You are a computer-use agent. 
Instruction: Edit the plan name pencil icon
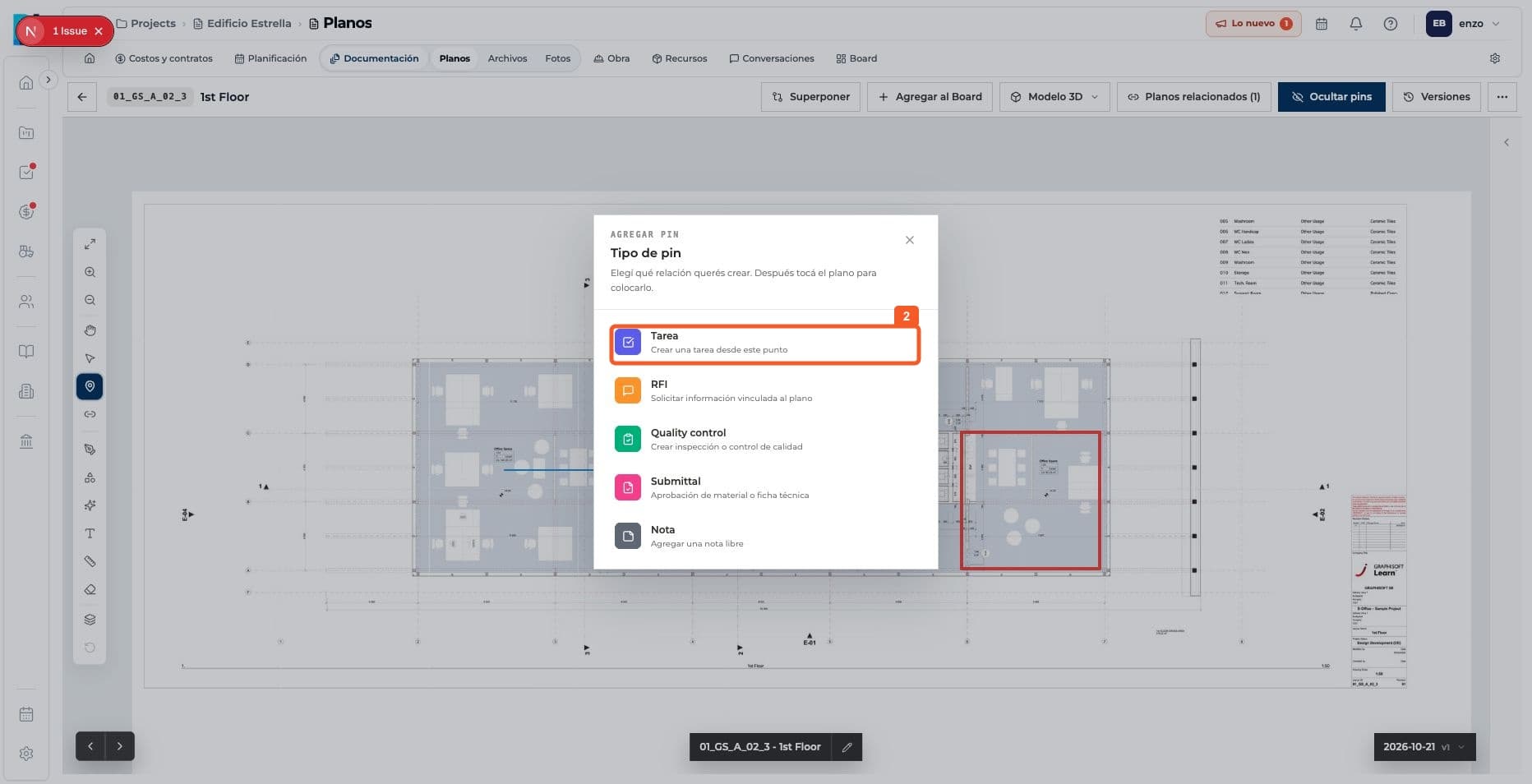847,747
